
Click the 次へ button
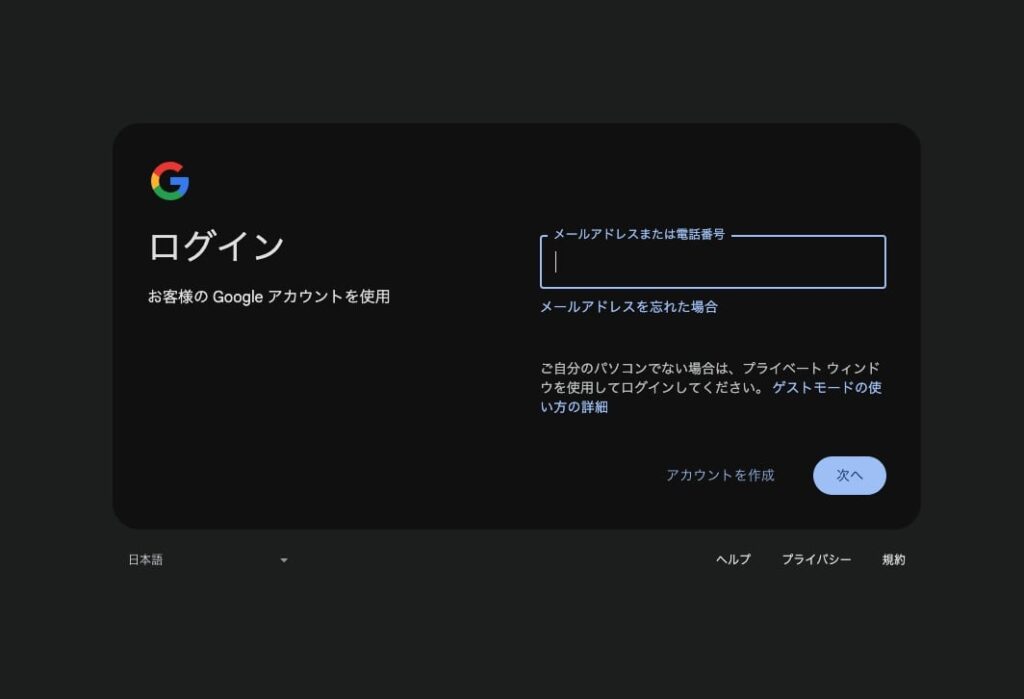(849, 476)
